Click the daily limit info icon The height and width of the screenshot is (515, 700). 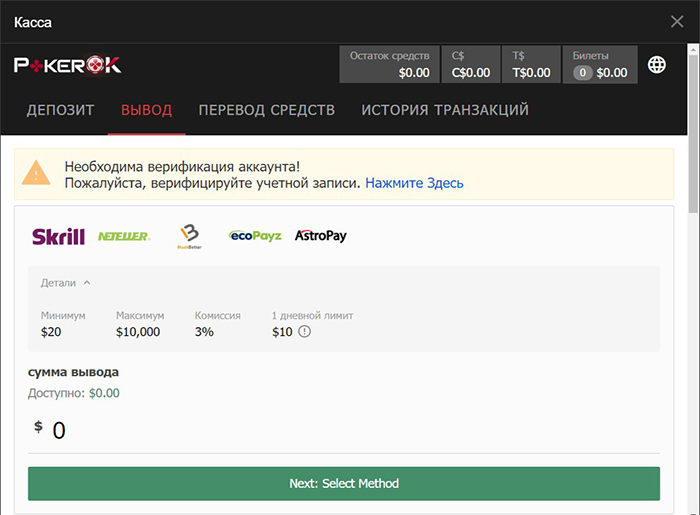(x=304, y=332)
